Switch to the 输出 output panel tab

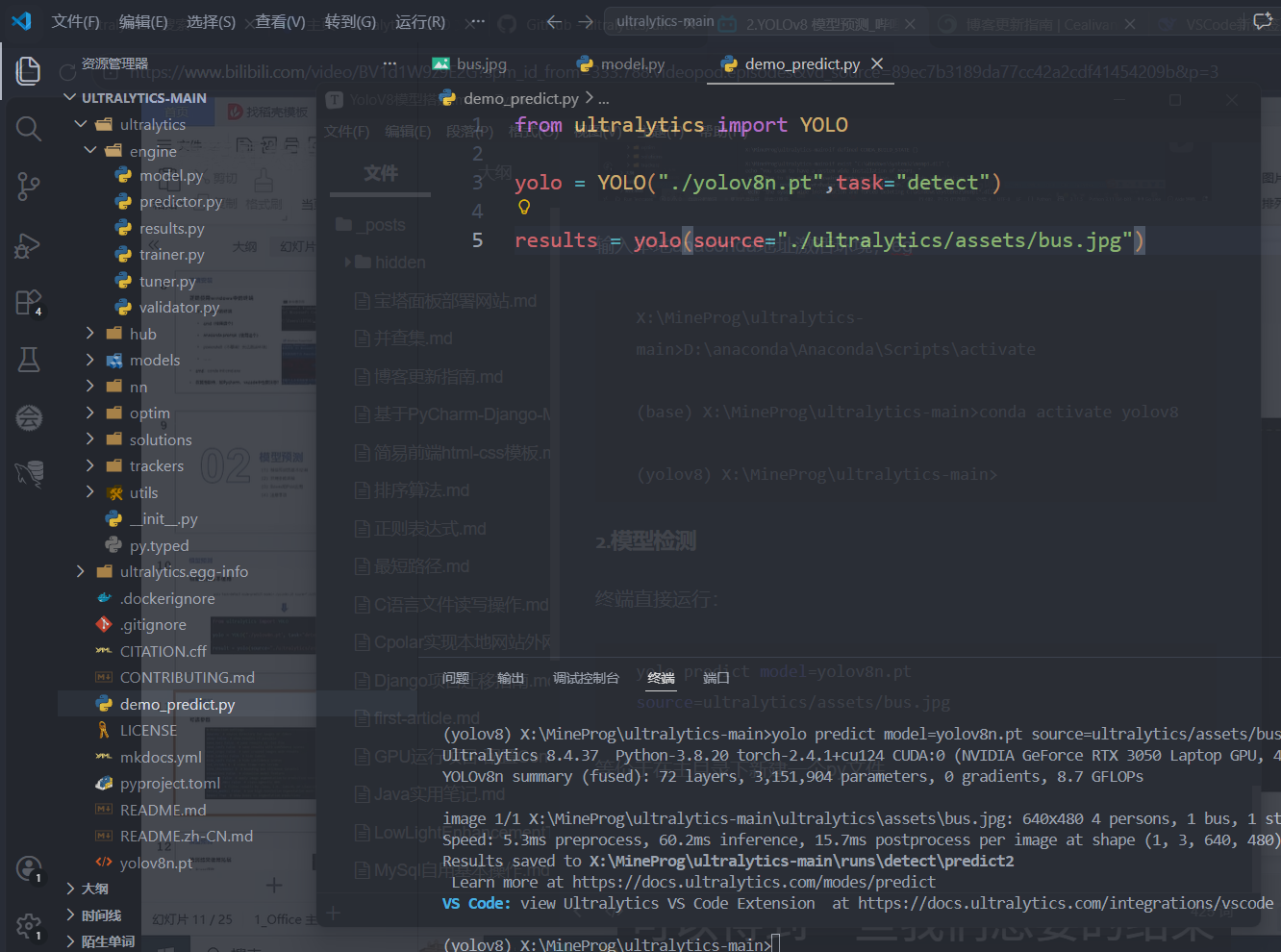511,678
